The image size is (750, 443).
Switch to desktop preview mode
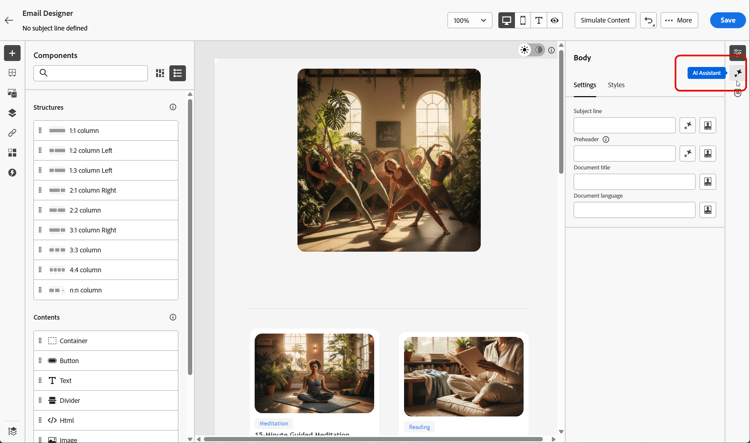(507, 21)
